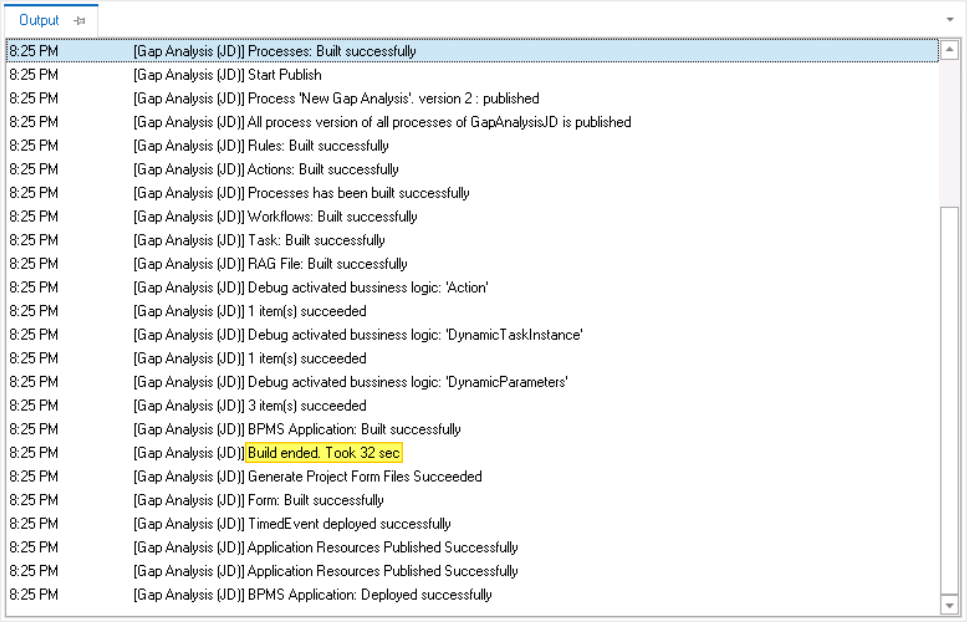Switch to the Output tab

[x=40, y=18]
